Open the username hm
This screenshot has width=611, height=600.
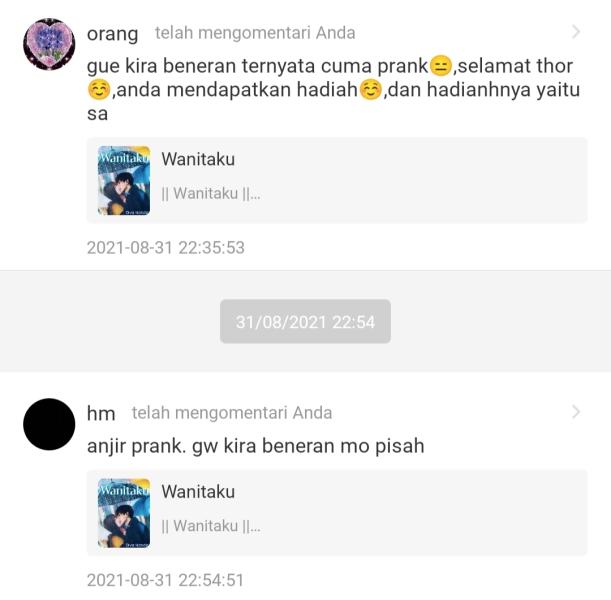click(101, 413)
